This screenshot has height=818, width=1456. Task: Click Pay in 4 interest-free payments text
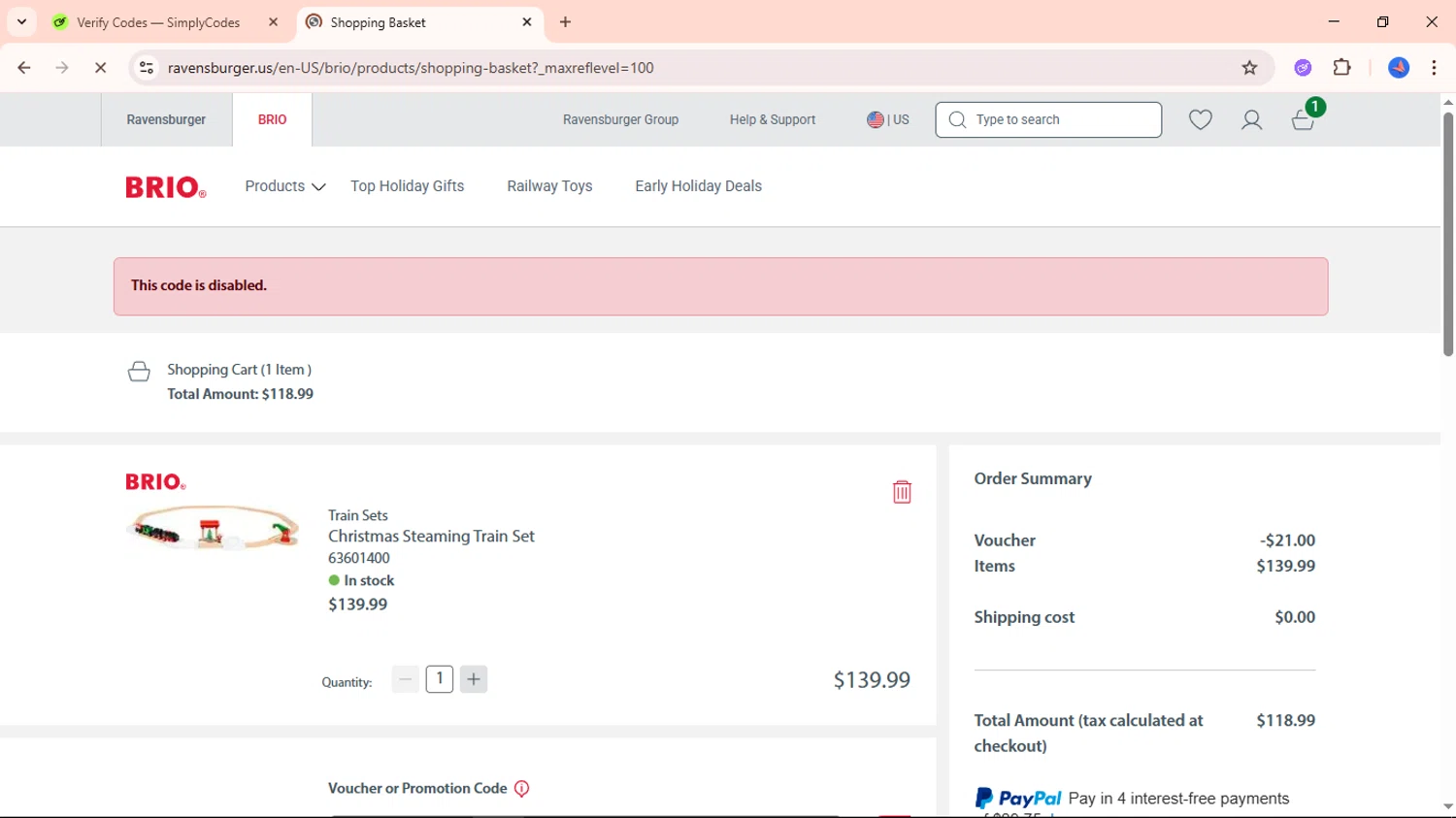click(1178, 799)
